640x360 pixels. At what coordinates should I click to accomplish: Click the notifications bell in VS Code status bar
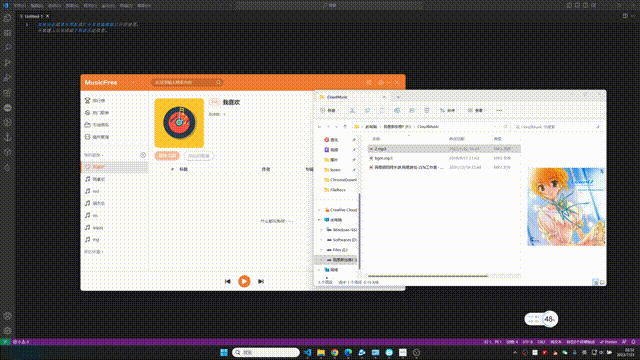point(633,342)
